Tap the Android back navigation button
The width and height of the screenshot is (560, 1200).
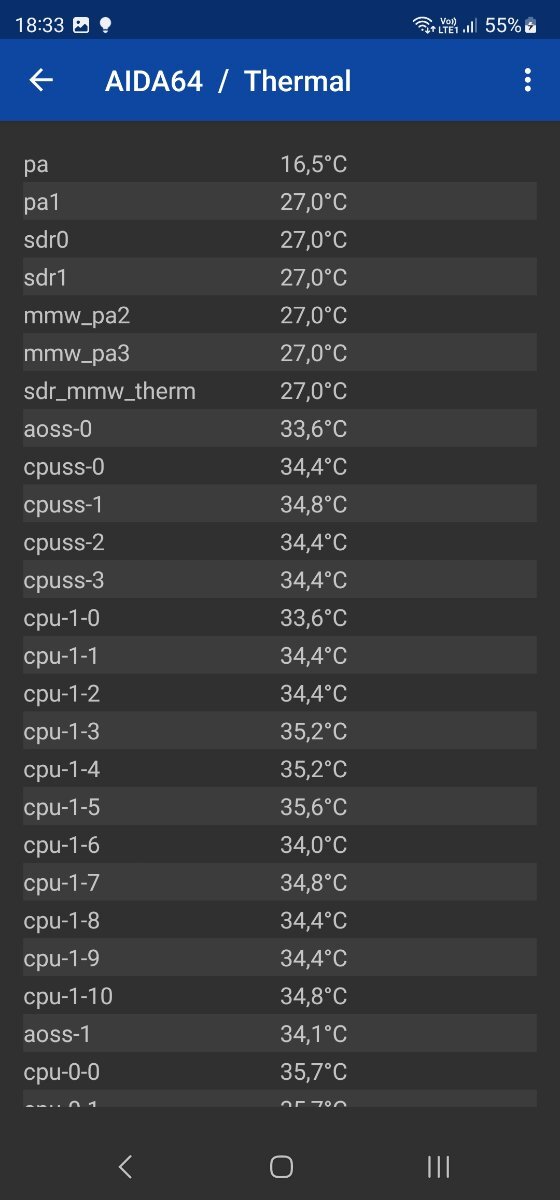tap(125, 1166)
